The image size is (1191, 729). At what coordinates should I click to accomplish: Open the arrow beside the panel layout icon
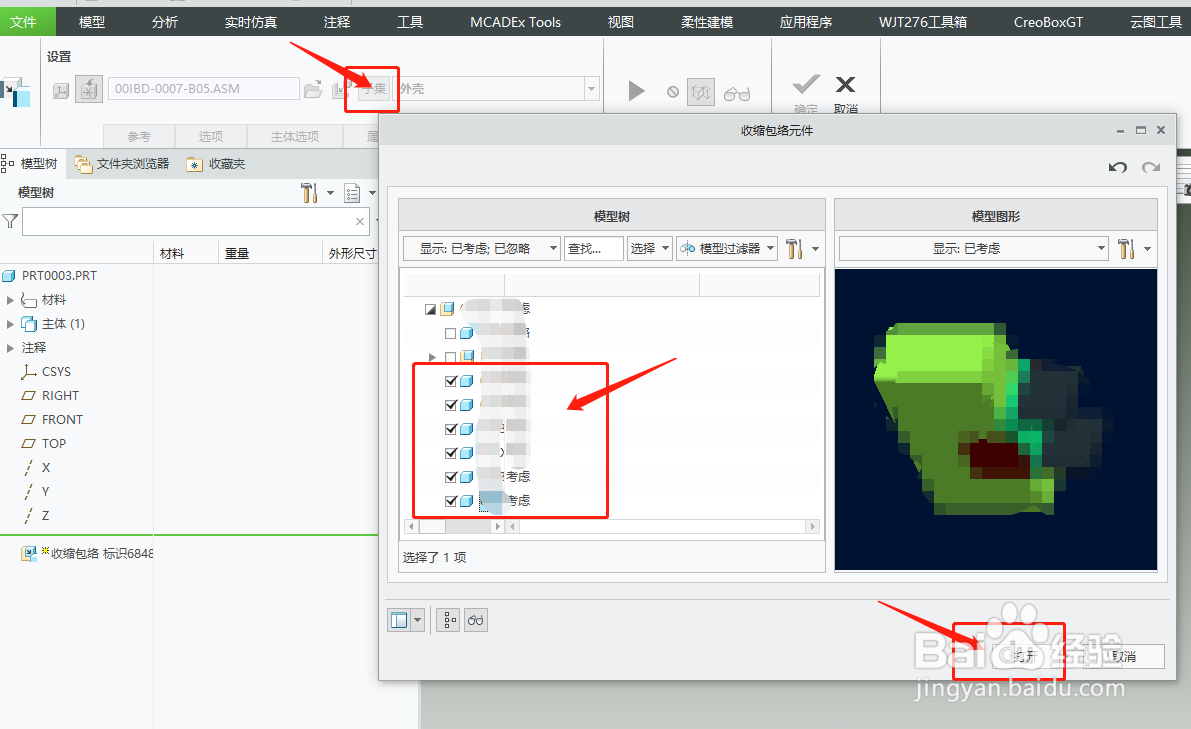417,620
